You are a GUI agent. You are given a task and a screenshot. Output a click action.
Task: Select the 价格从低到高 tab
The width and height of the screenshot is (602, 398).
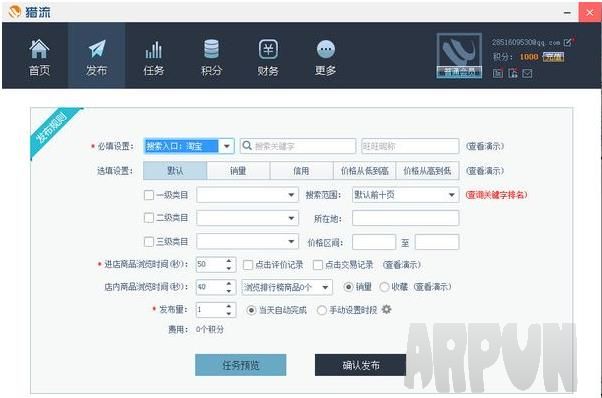click(x=364, y=171)
